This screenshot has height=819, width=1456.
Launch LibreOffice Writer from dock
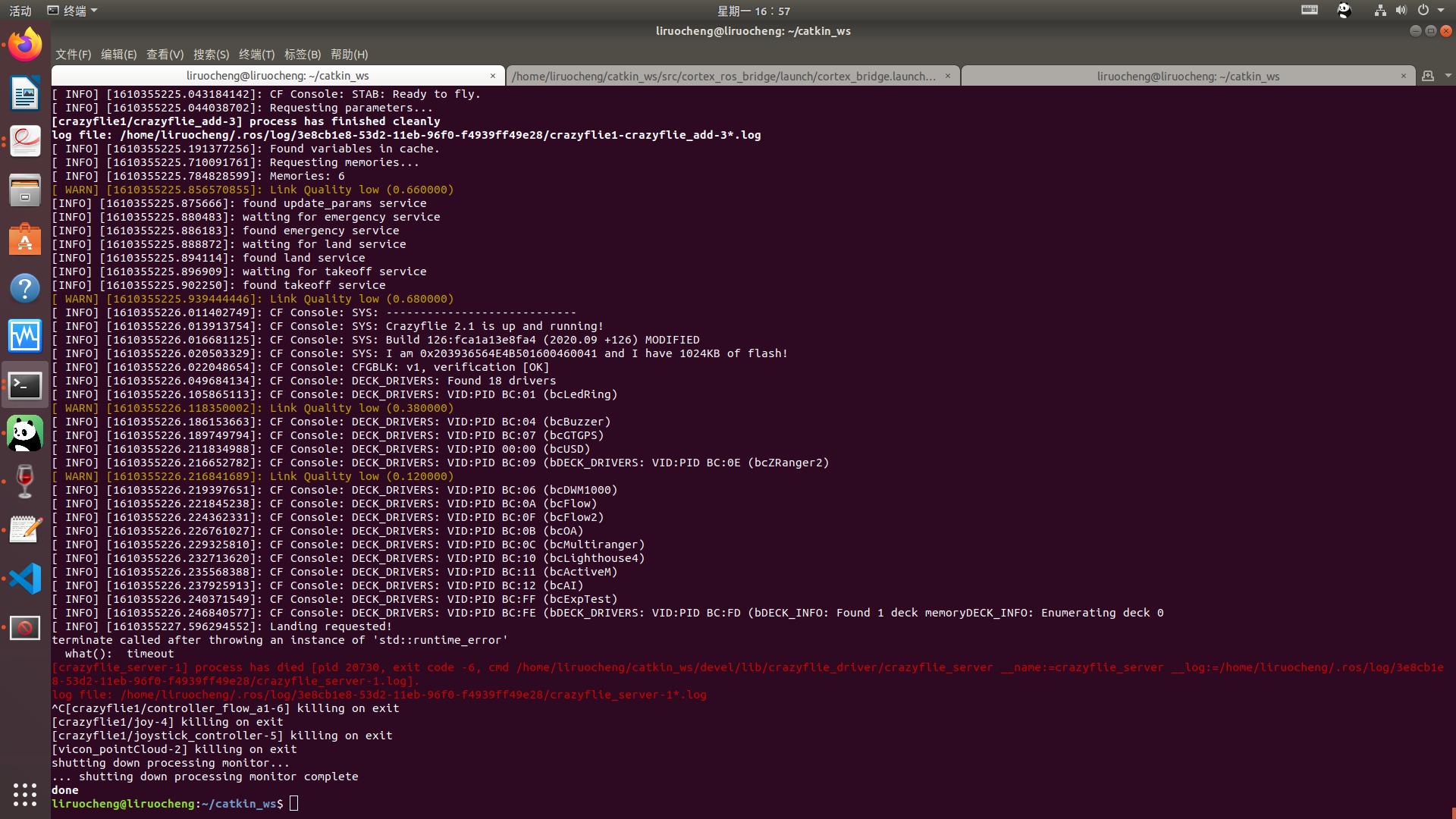click(25, 94)
